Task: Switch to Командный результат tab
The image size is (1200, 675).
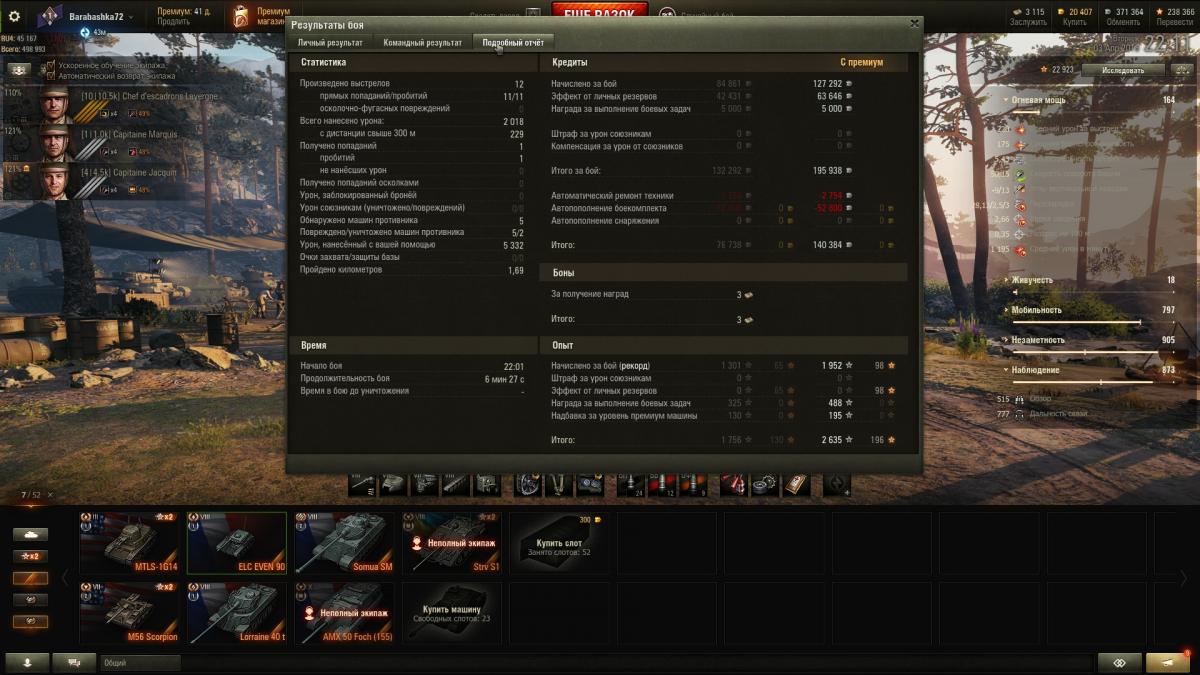Action: [422, 43]
